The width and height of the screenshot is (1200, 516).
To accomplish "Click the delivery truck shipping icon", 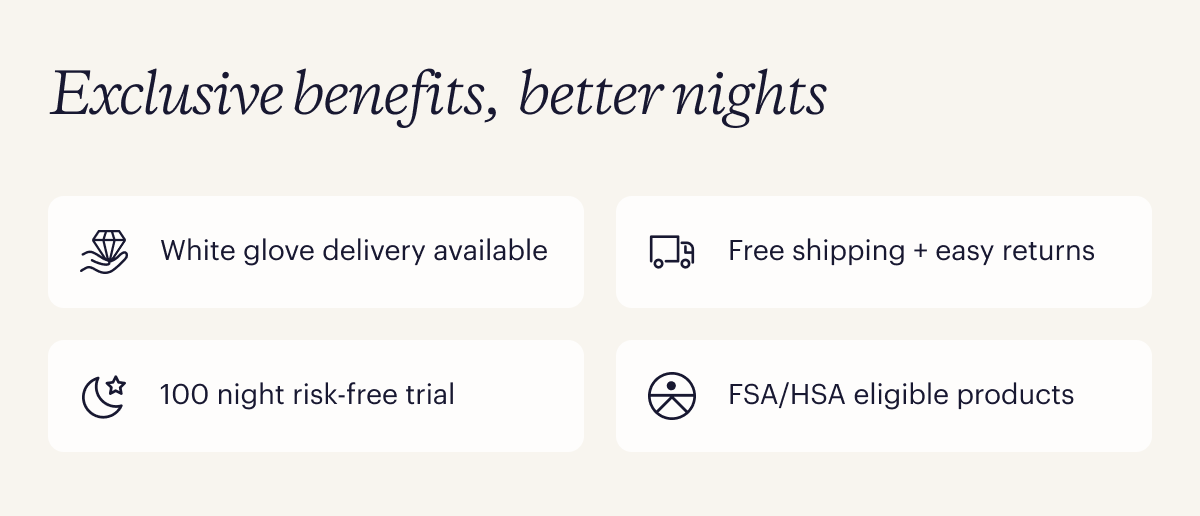I will [671, 252].
